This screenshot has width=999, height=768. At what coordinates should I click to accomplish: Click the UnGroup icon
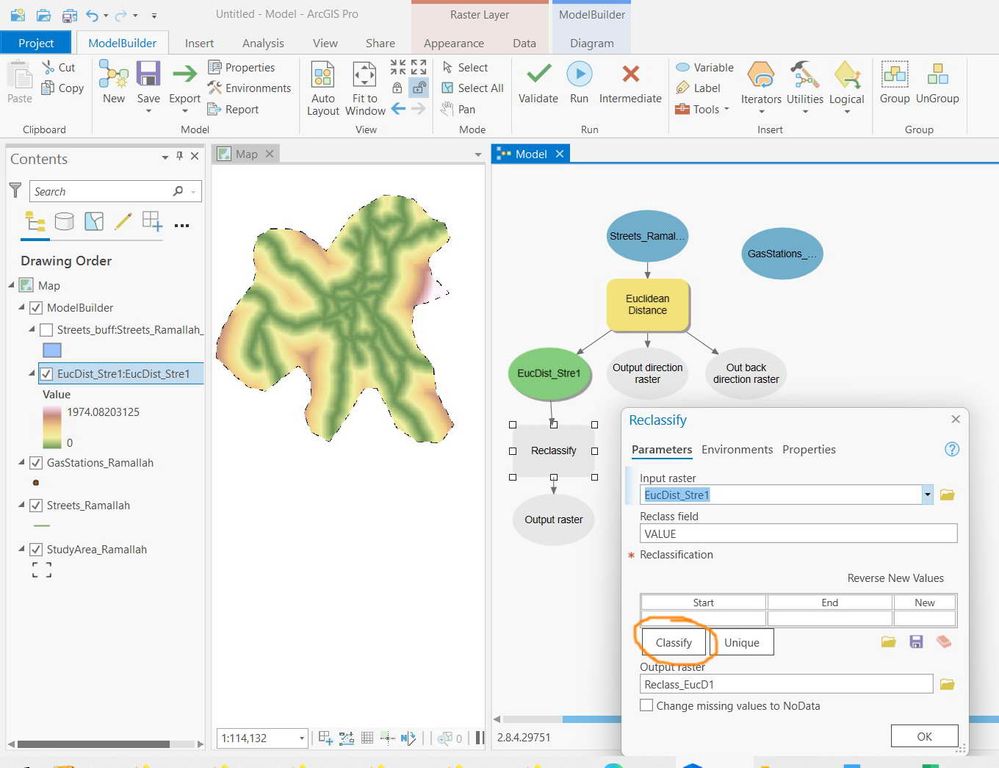(x=937, y=75)
